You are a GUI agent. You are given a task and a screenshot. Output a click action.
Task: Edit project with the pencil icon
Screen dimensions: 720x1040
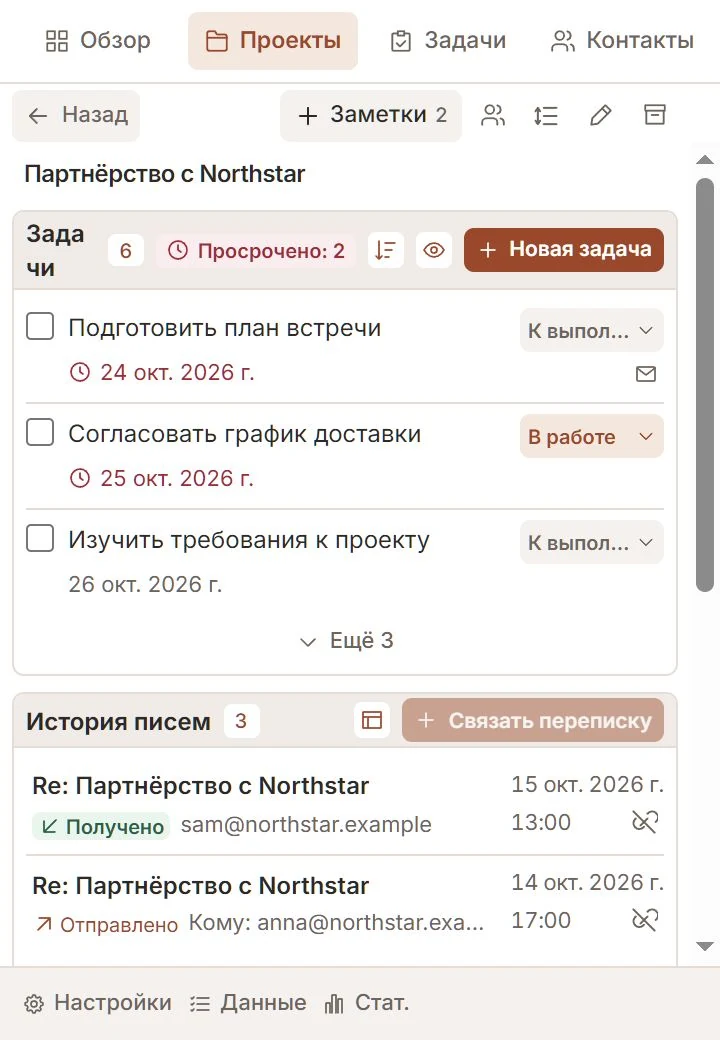(601, 115)
